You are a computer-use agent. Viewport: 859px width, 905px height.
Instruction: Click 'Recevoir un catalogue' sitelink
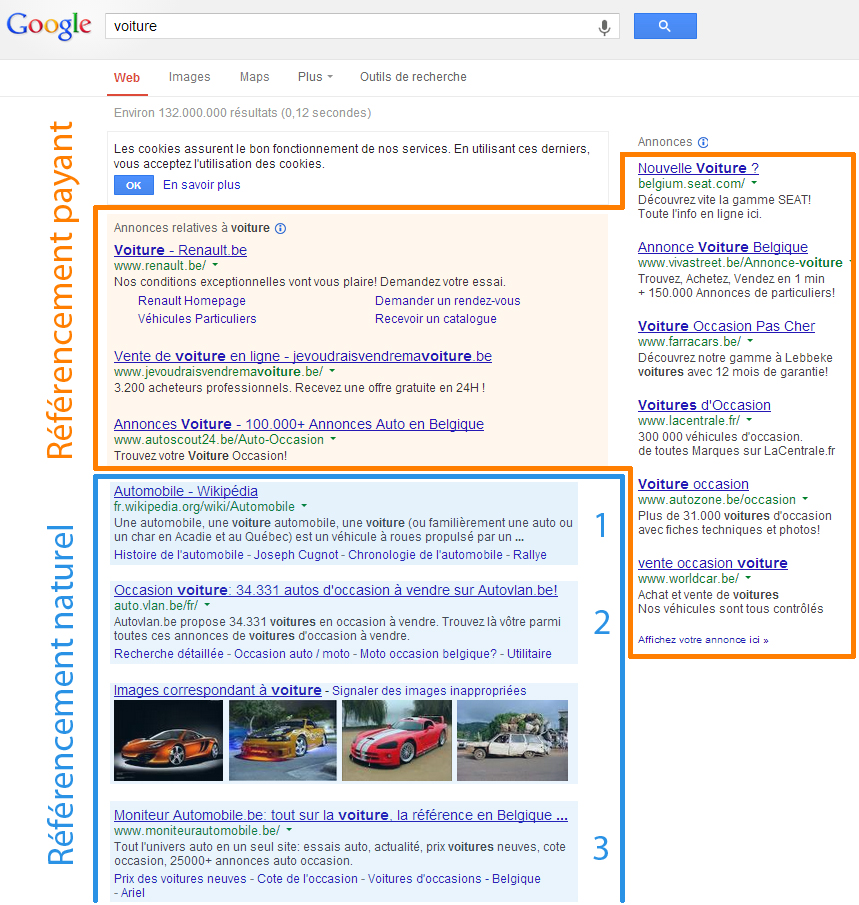point(436,319)
